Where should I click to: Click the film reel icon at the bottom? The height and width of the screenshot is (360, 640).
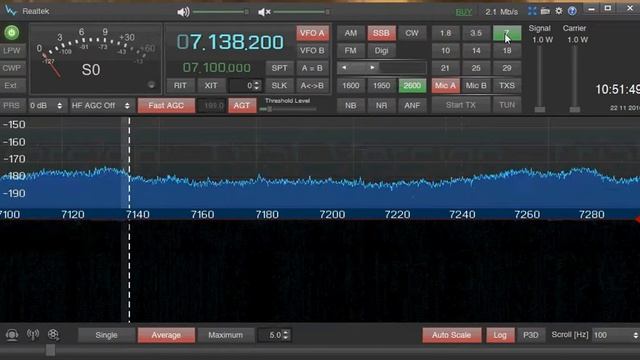click(x=53, y=335)
